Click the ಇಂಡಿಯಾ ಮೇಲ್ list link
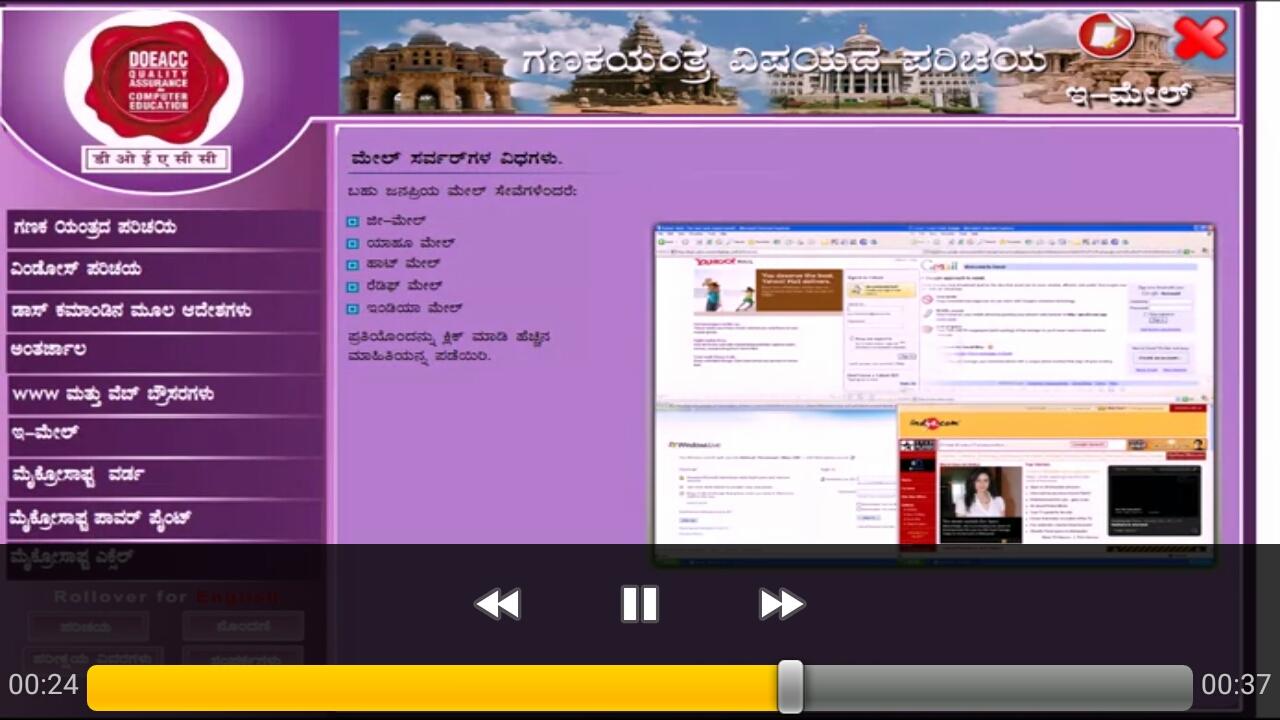 tap(414, 308)
